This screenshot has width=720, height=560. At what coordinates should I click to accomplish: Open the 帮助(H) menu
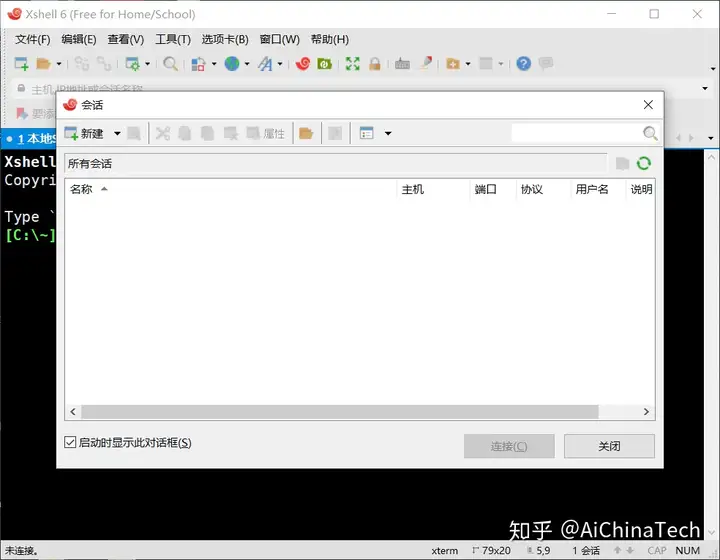[x=330, y=39]
